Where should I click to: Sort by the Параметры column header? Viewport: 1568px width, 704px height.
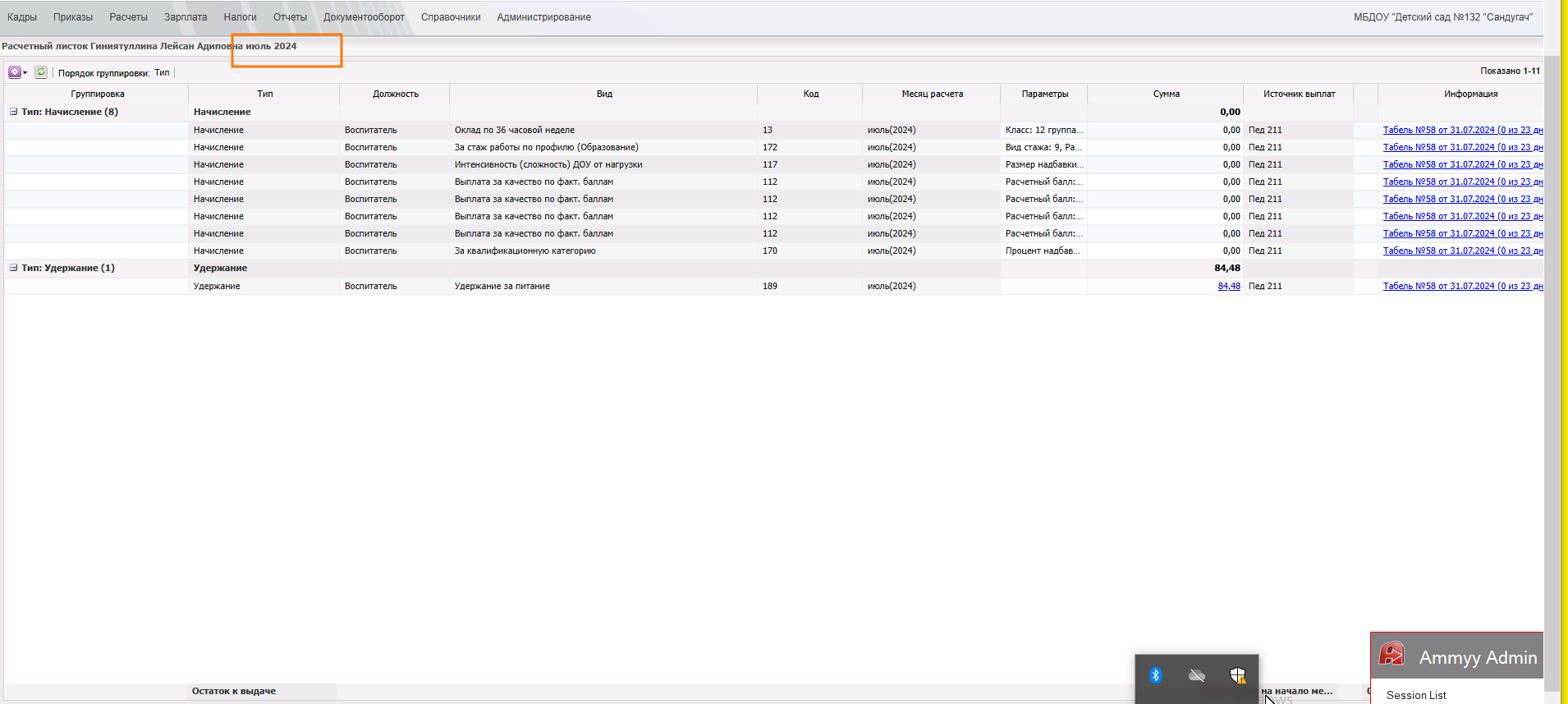tap(1044, 94)
